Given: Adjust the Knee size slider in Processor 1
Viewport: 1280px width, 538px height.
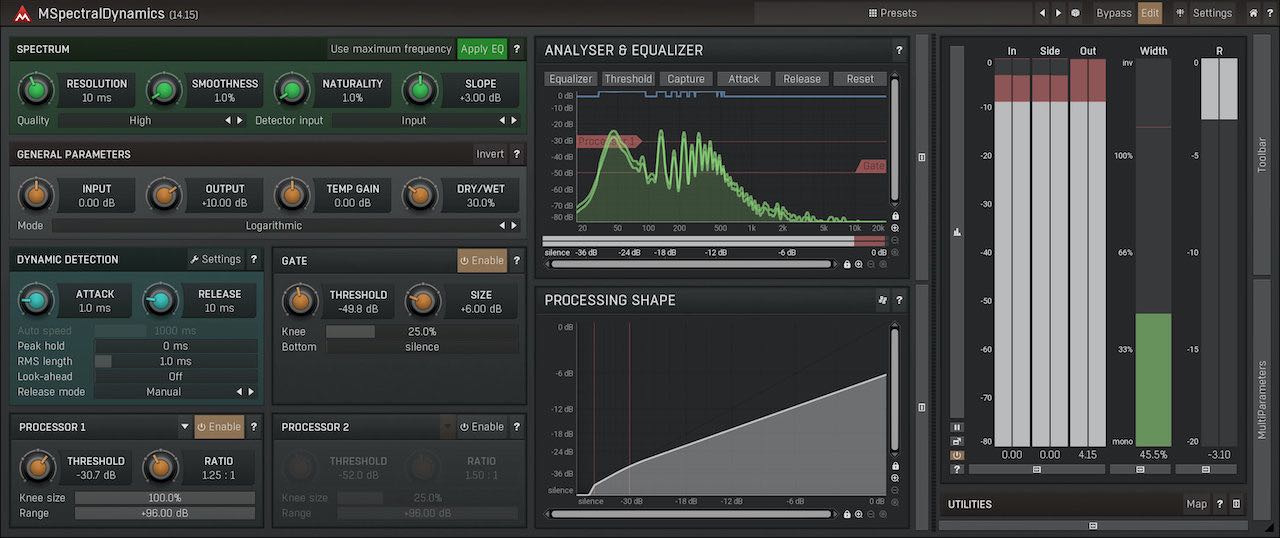Looking at the screenshot, I should click(164, 498).
